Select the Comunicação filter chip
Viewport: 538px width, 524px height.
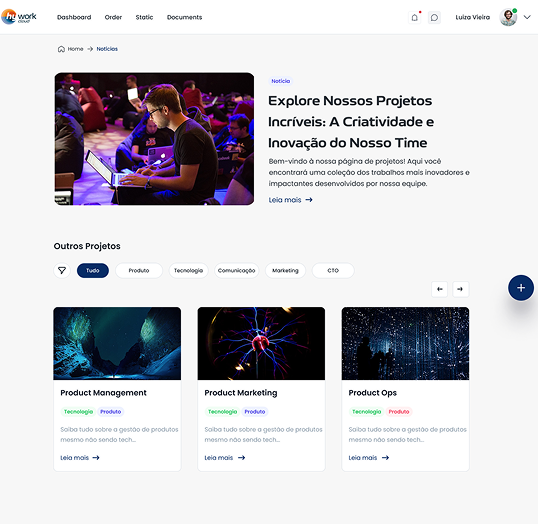click(236, 271)
